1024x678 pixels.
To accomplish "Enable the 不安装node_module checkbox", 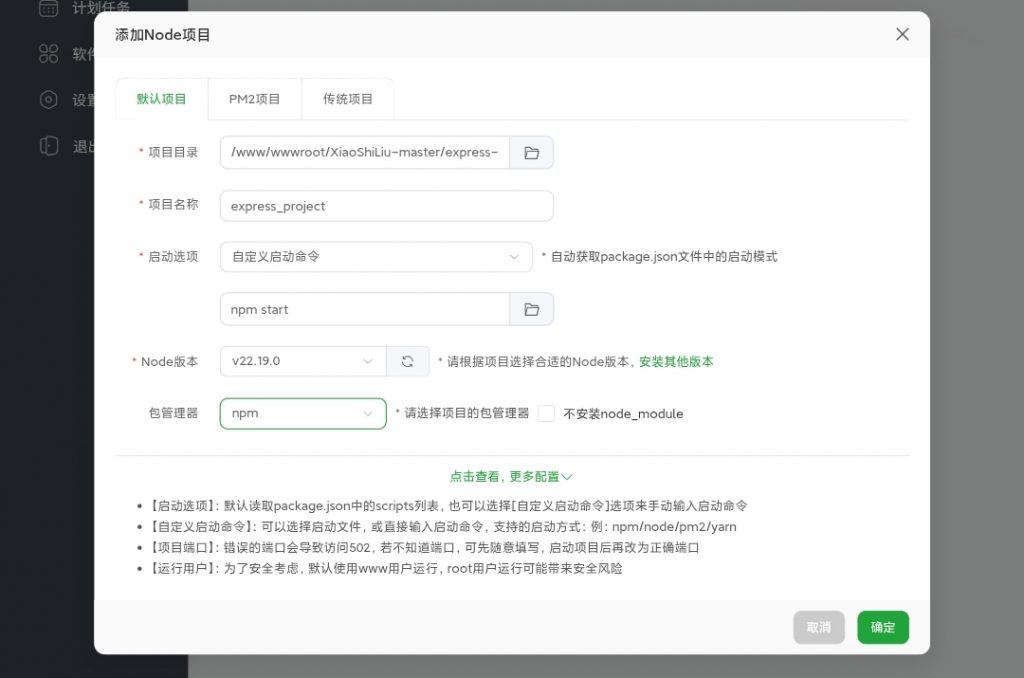I will (x=548, y=413).
